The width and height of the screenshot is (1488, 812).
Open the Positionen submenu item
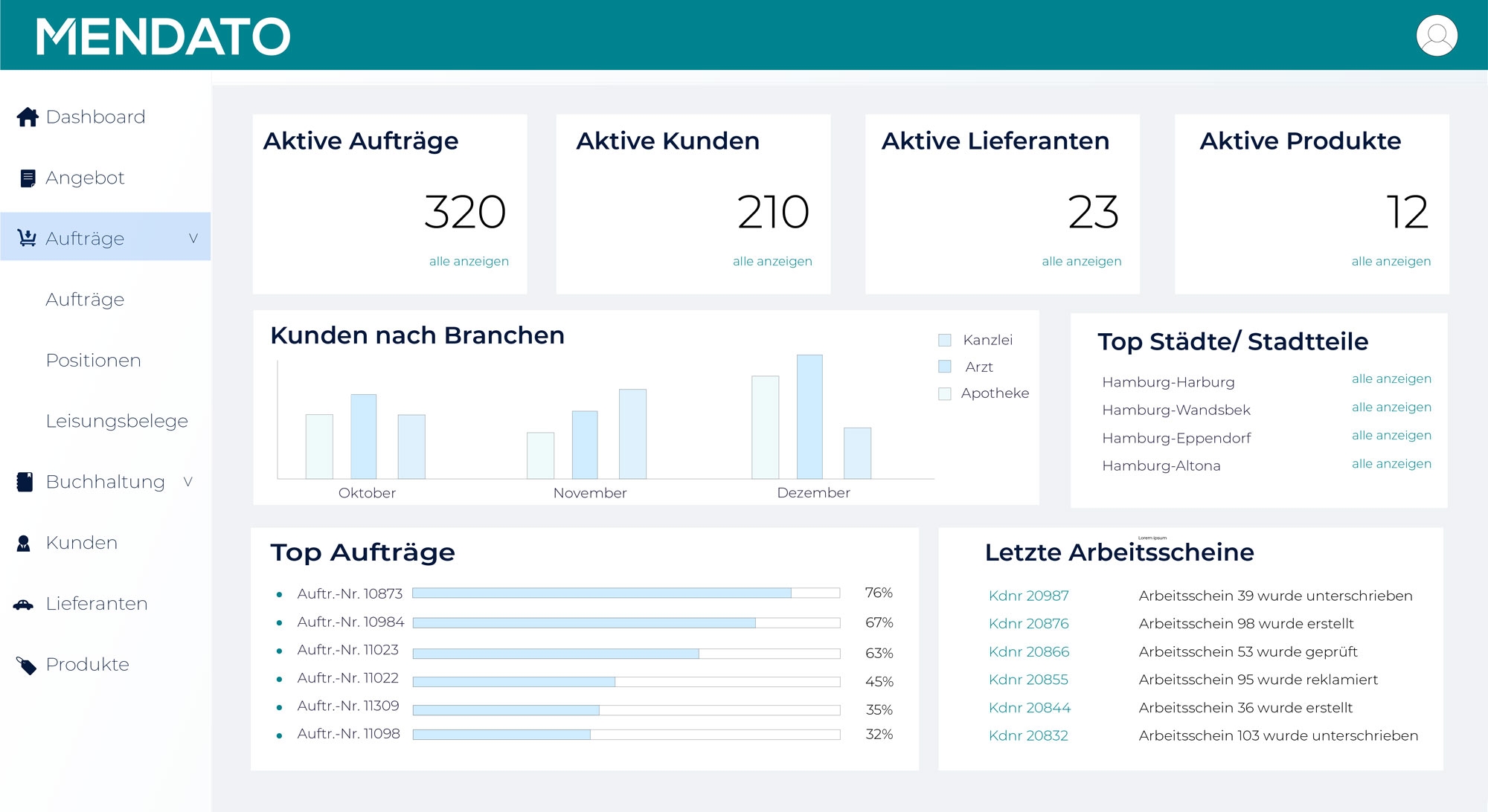[x=93, y=361]
